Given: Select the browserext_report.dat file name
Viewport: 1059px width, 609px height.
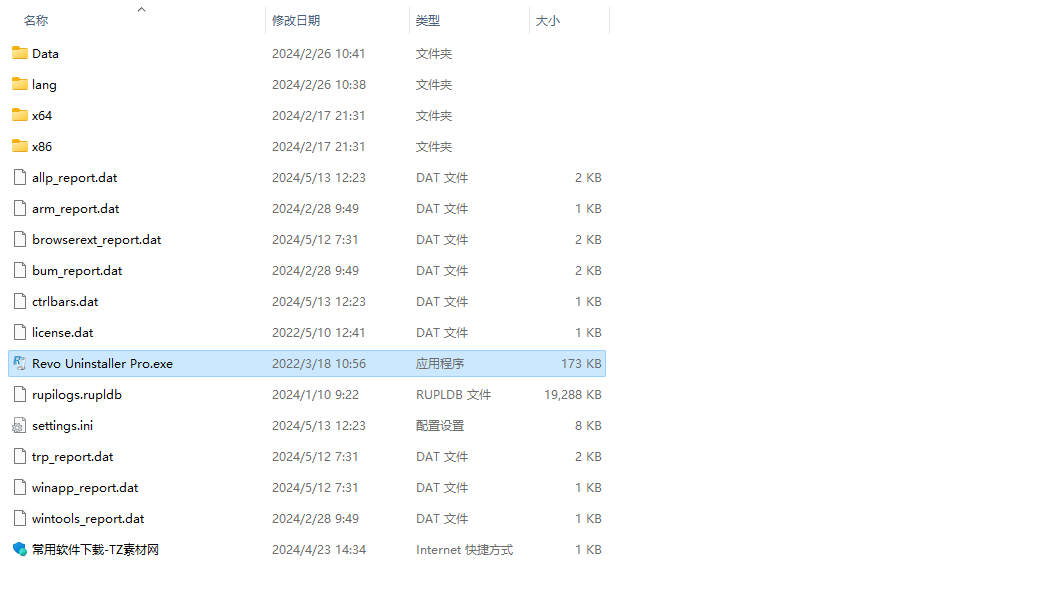Looking at the screenshot, I should point(97,240).
